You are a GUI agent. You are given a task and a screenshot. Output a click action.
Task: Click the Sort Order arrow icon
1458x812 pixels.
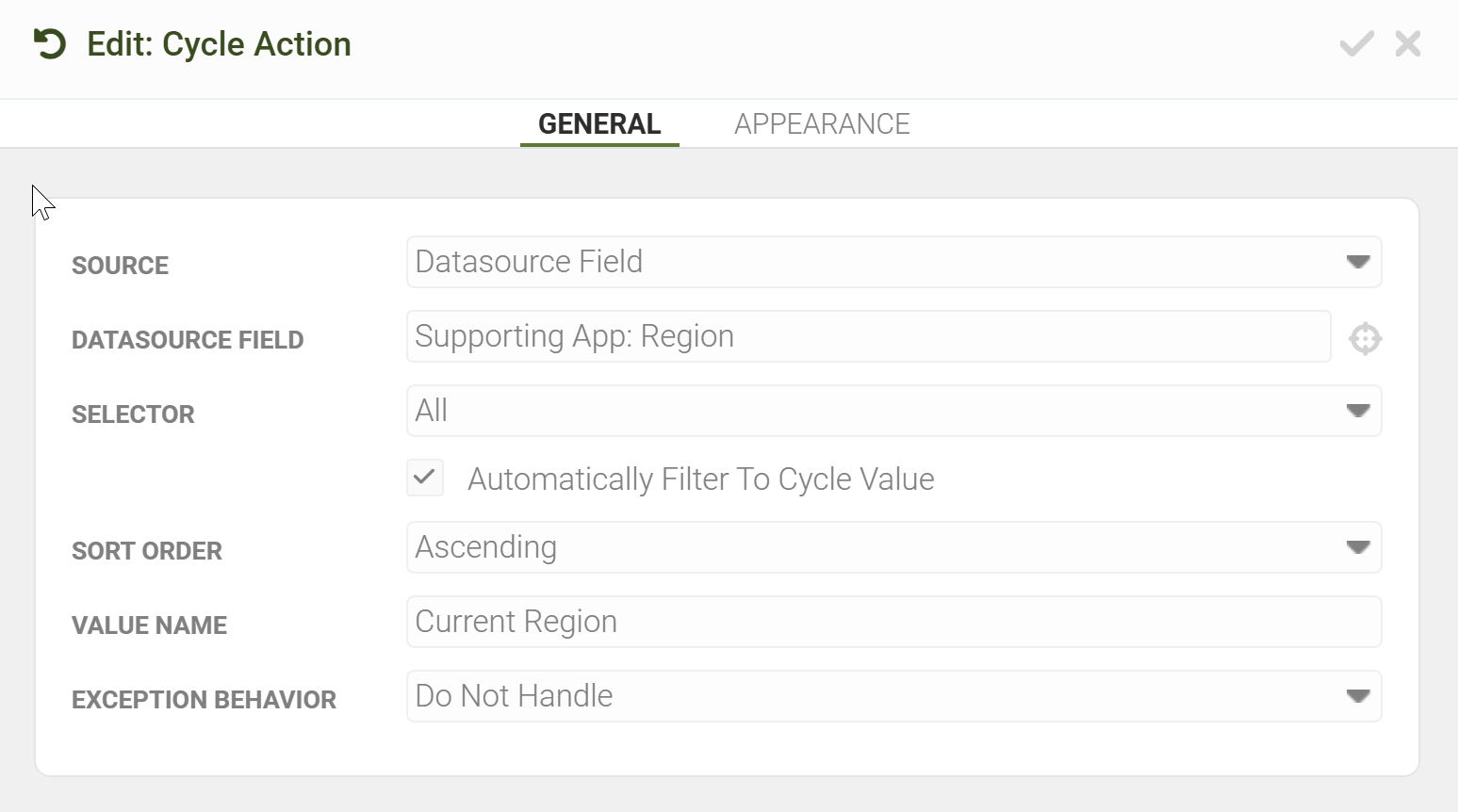tap(1358, 547)
